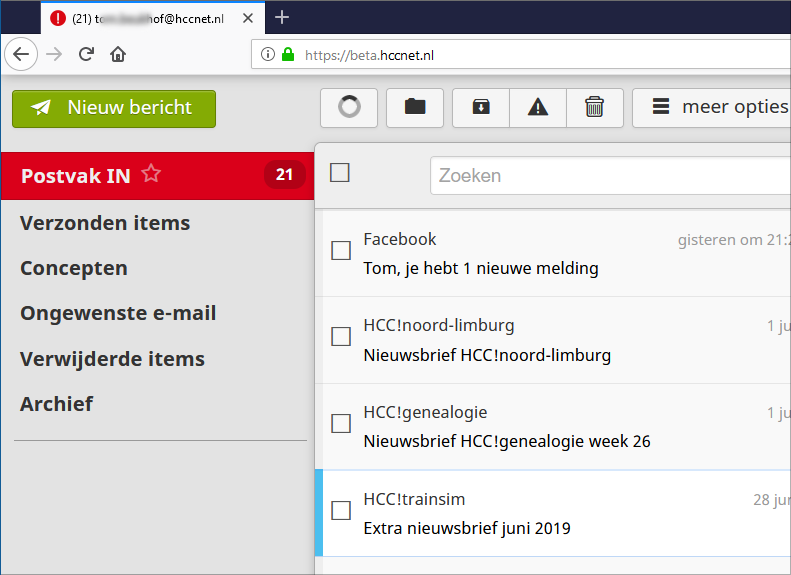Open the meer opties menu
791x575 pixels.
[x=712, y=108]
